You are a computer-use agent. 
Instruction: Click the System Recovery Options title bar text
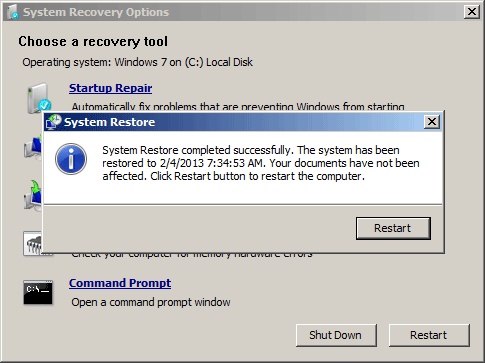[96, 12]
